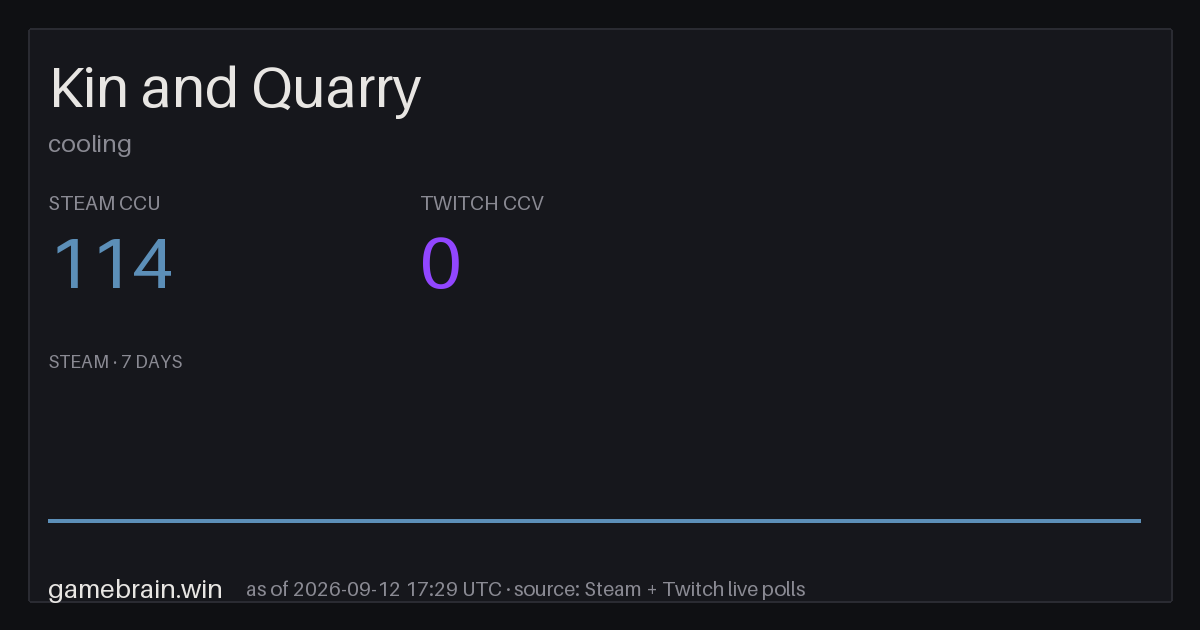
Task: Click the empty chart area above the trend line
Action: [x=594, y=445]
